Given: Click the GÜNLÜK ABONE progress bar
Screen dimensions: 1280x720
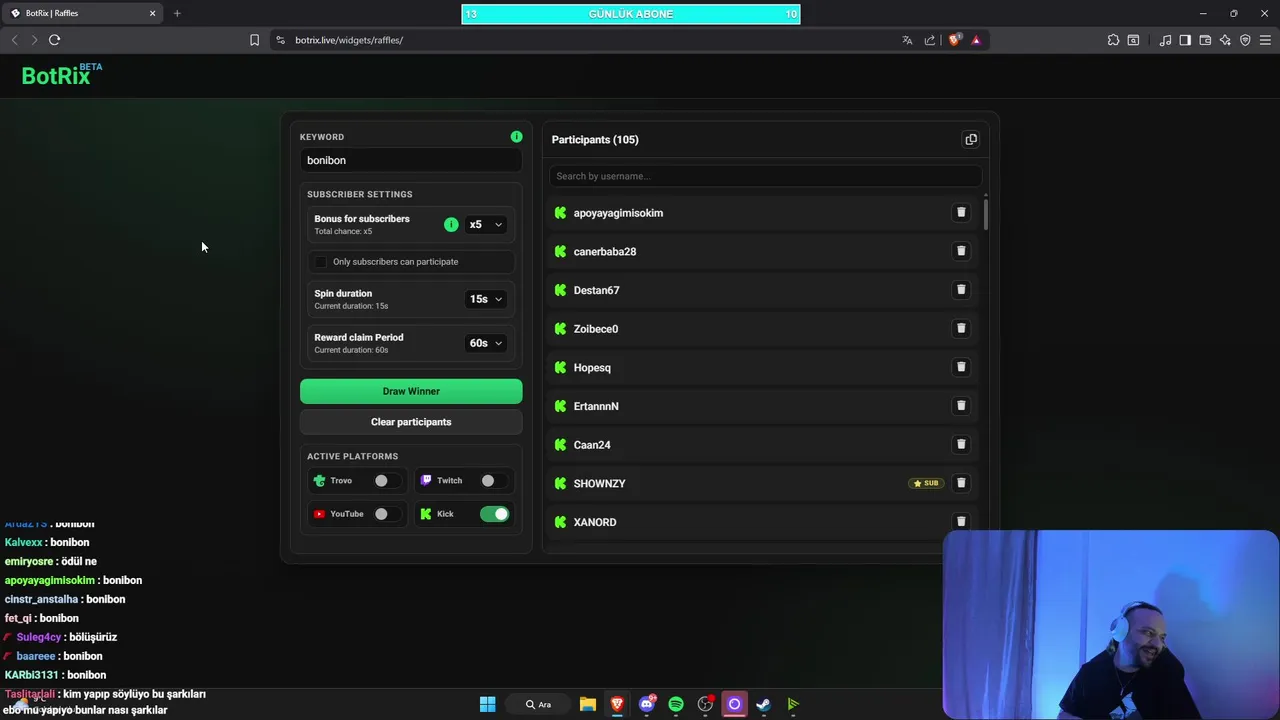Looking at the screenshot, I should pos(630,14).
